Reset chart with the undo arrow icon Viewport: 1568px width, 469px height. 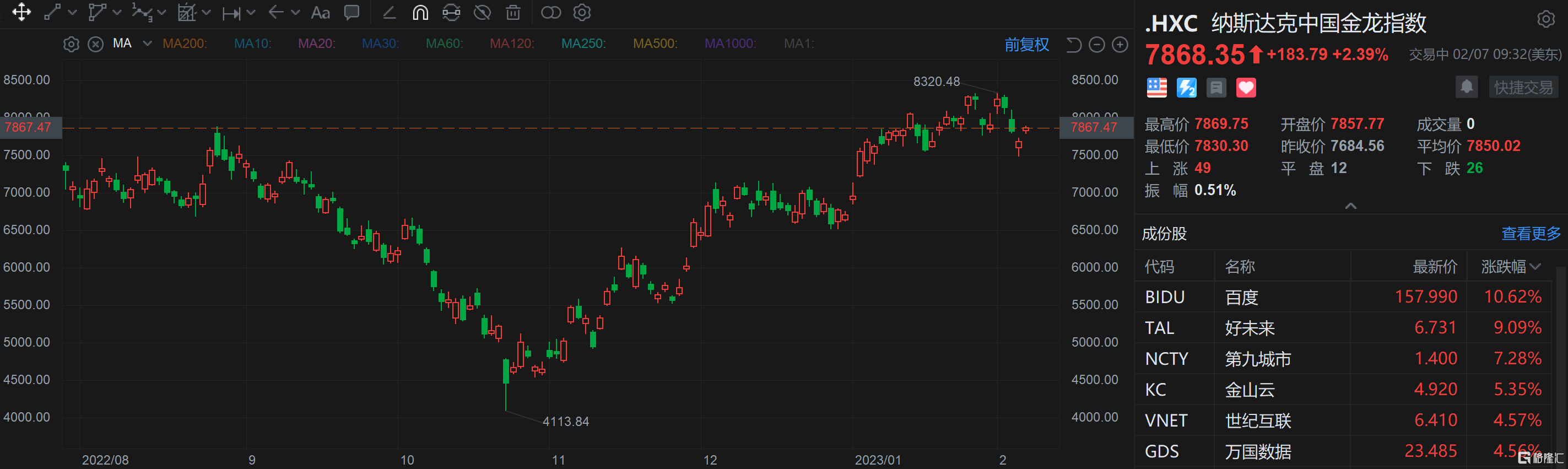click(x=1074, y=45)
